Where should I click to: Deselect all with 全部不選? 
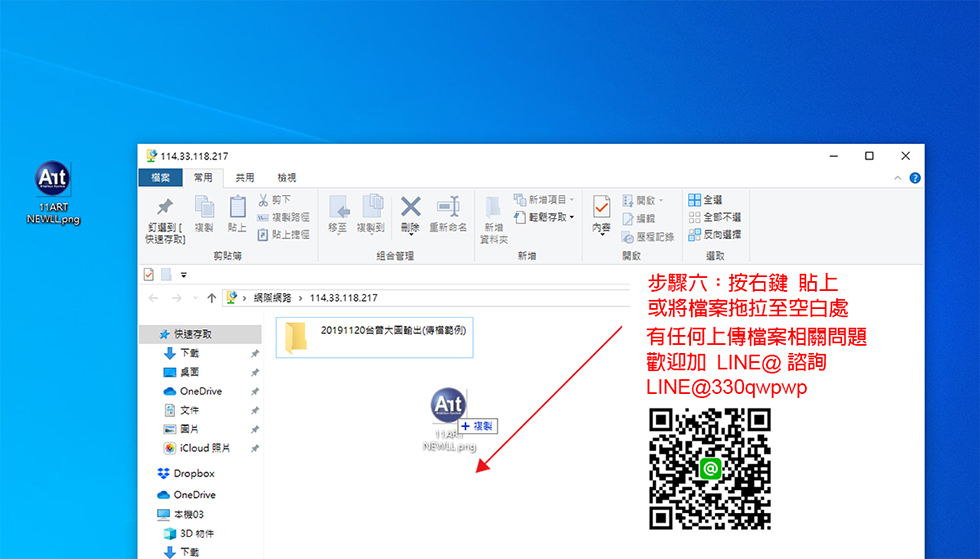[x=714, y=217]
